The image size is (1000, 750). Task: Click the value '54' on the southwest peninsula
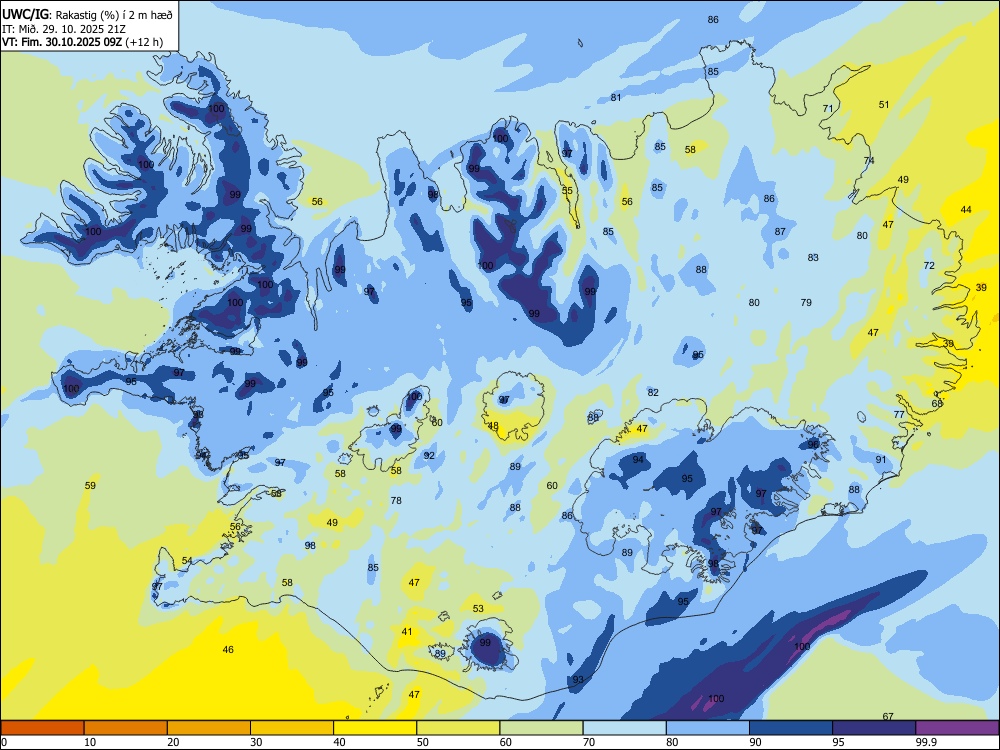(x=187, y=561)
